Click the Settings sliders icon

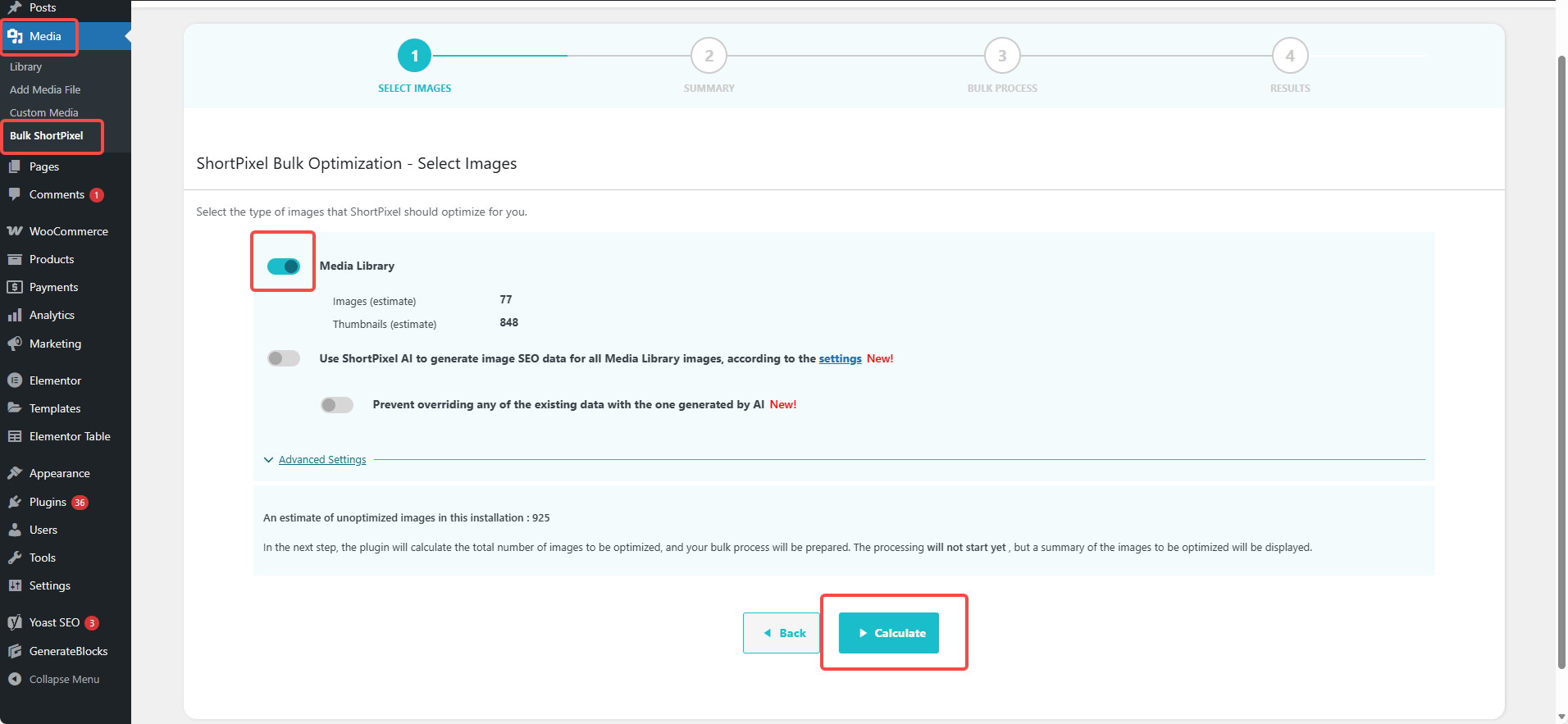[x=15, y=585]
